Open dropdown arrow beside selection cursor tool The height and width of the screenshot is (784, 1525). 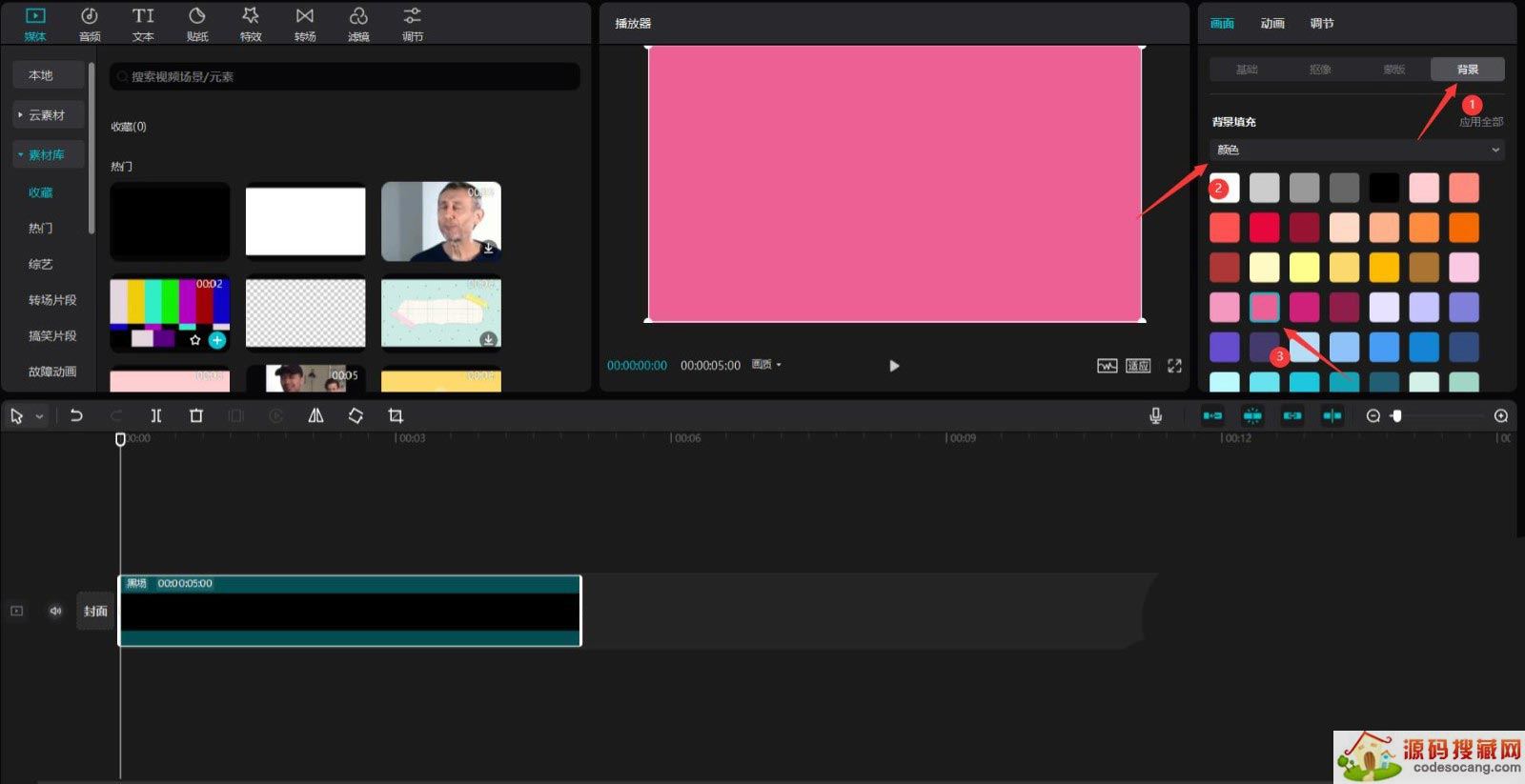tap(39, 416)
